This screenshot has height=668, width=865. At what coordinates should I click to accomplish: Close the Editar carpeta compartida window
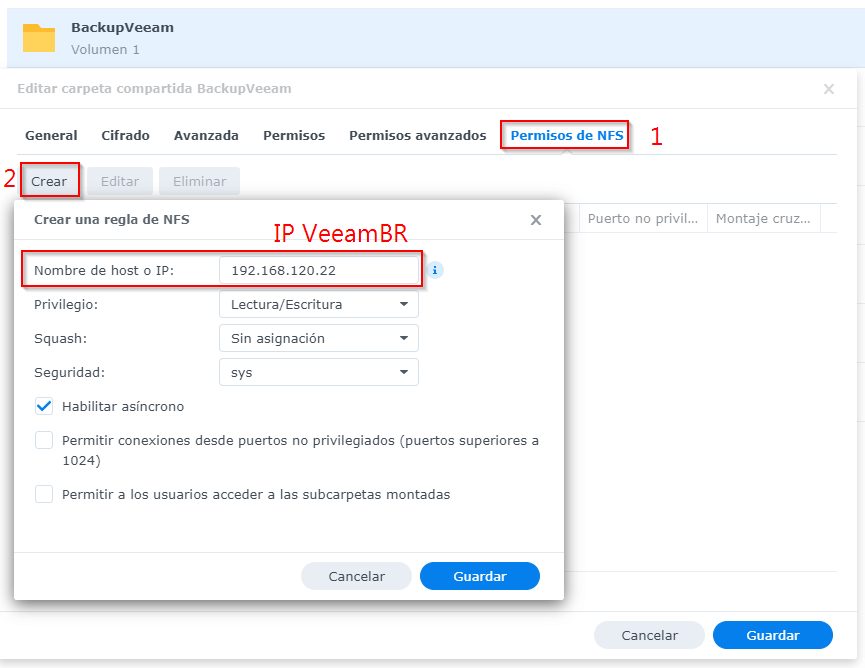tap(828, 89)
